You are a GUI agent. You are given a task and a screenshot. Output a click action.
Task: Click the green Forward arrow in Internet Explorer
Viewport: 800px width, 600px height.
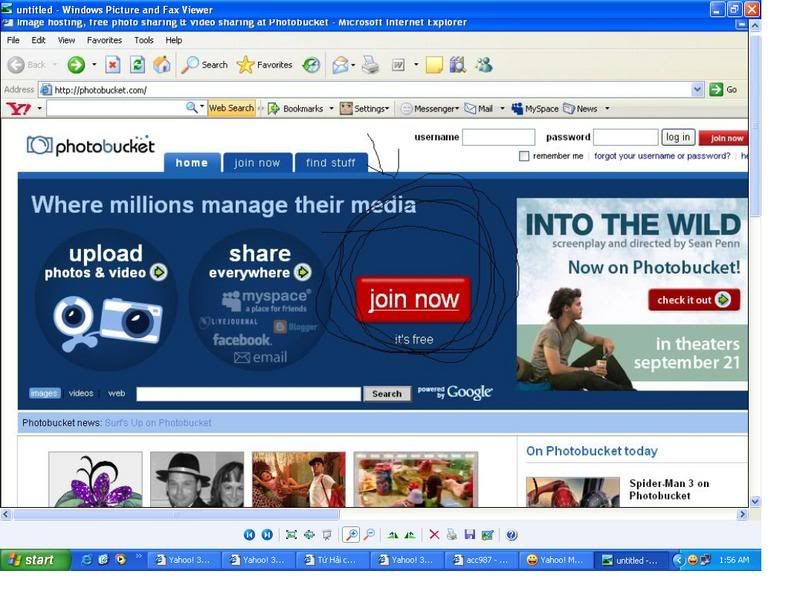[76, 65]
